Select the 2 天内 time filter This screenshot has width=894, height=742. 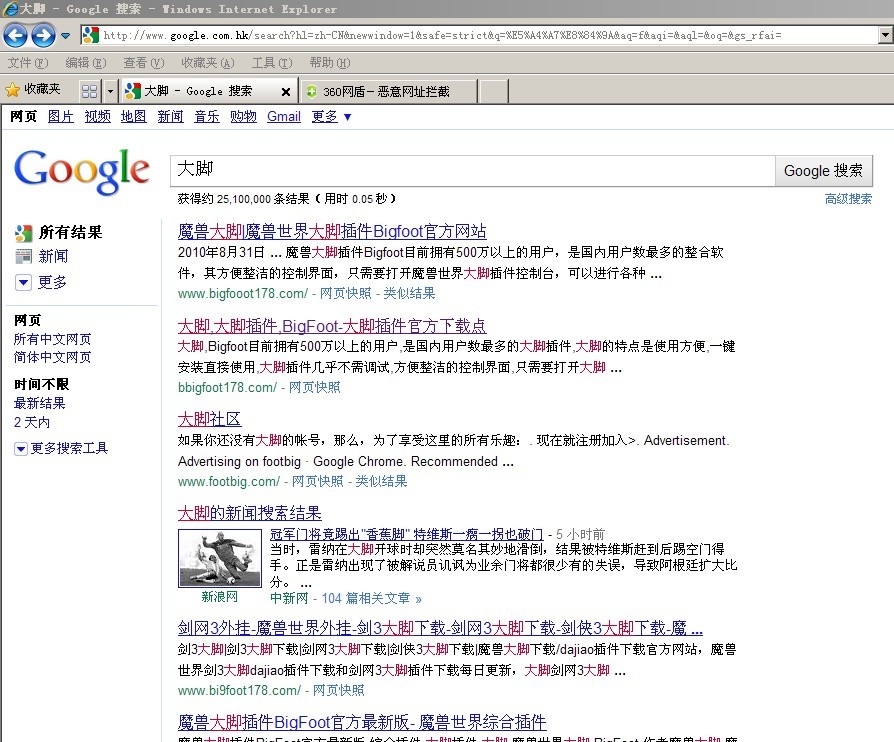pyautogui.click(x=32, y=422)
